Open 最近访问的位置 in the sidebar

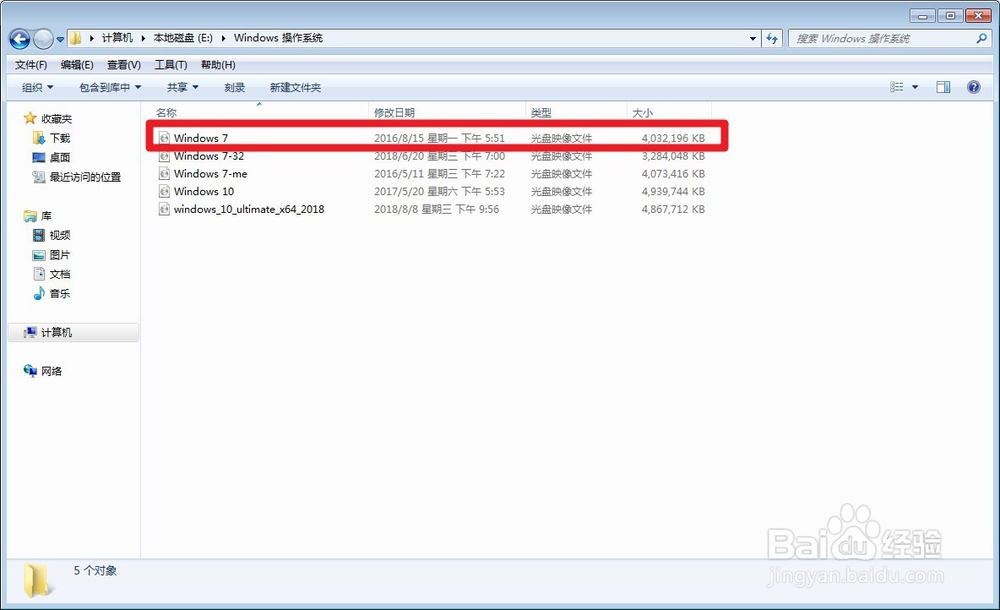coord(85,177)
